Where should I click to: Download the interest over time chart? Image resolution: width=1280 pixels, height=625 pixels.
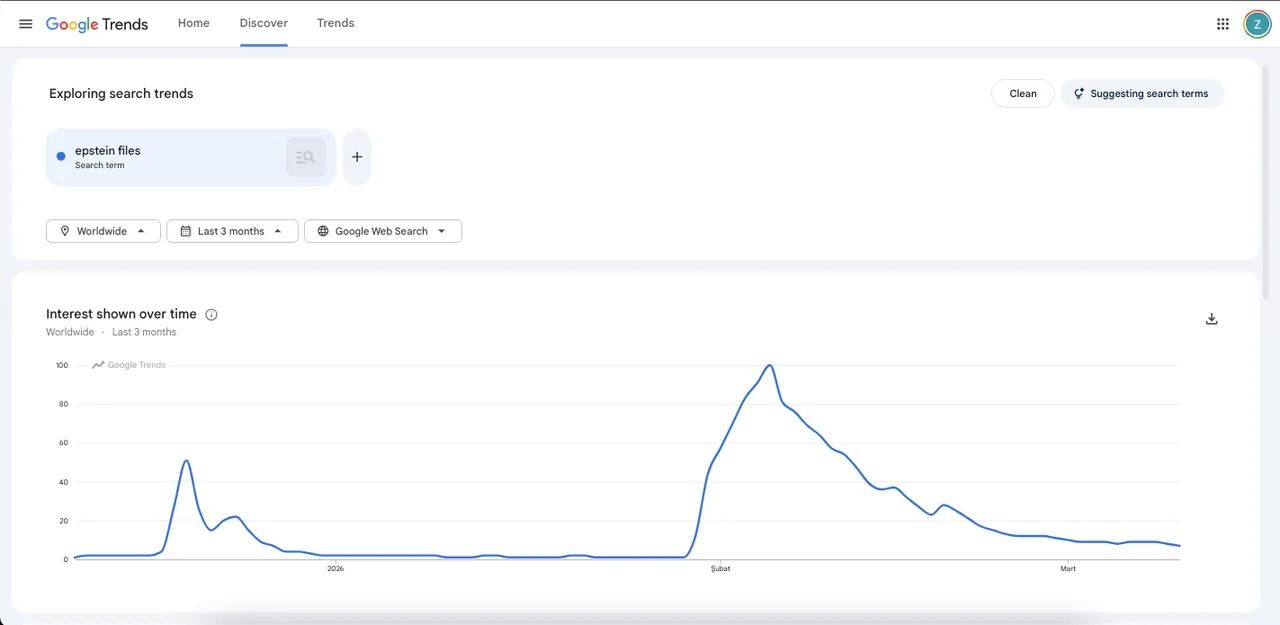1211,319
